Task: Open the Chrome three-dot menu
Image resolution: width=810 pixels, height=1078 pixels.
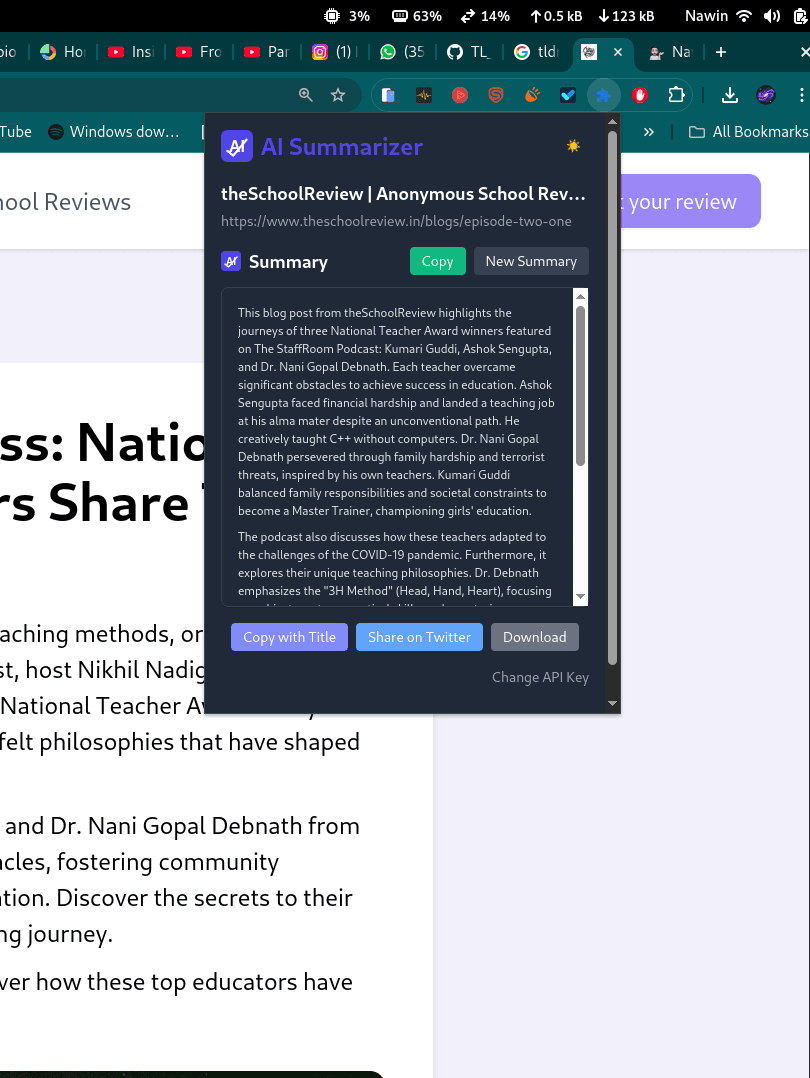Action: [801, 95]
